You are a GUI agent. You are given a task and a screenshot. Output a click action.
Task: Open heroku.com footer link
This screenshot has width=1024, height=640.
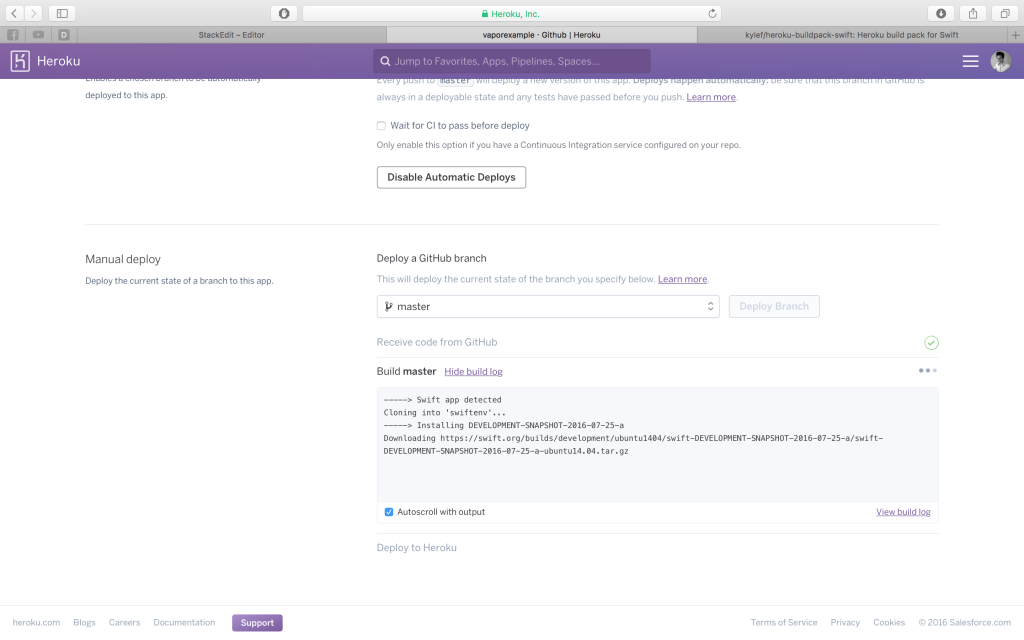[x=36, y=622]
